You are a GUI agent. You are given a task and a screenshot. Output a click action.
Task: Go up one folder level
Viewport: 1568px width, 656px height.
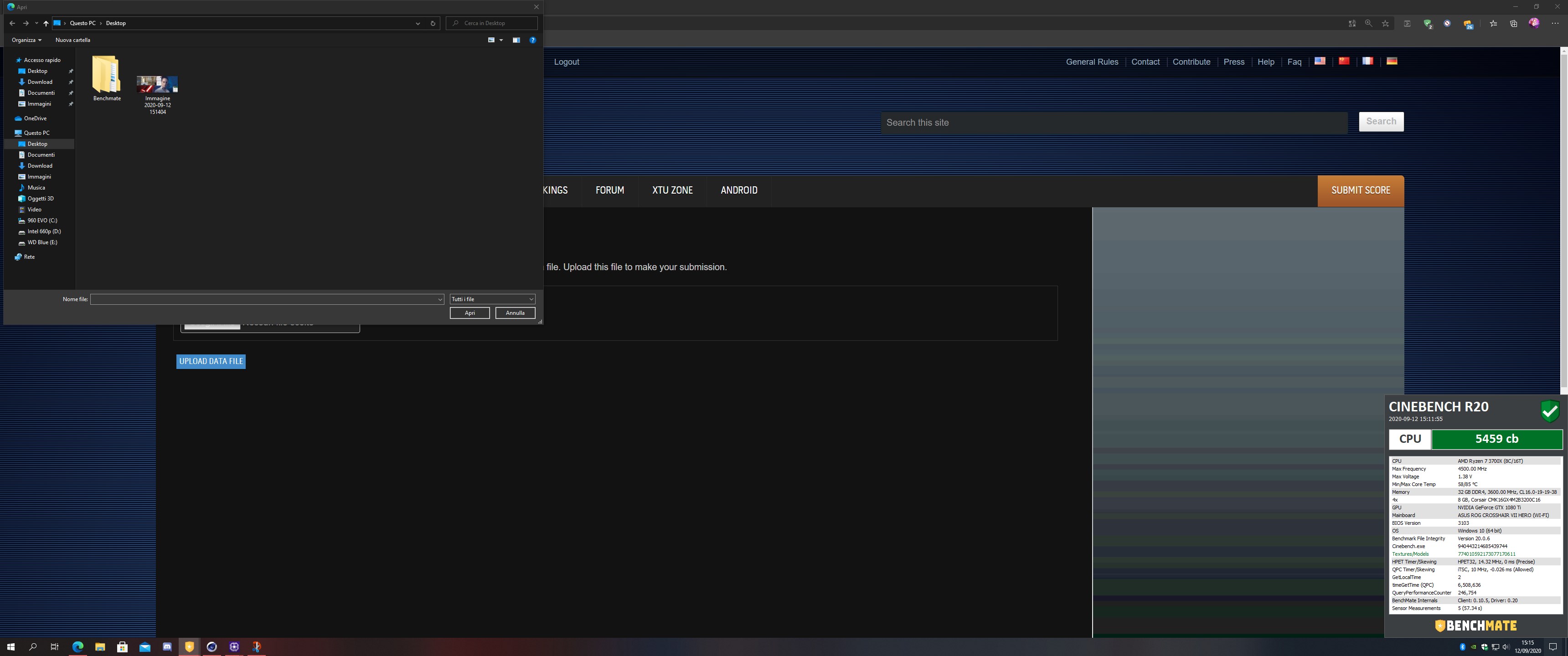[x=46, y=23]
